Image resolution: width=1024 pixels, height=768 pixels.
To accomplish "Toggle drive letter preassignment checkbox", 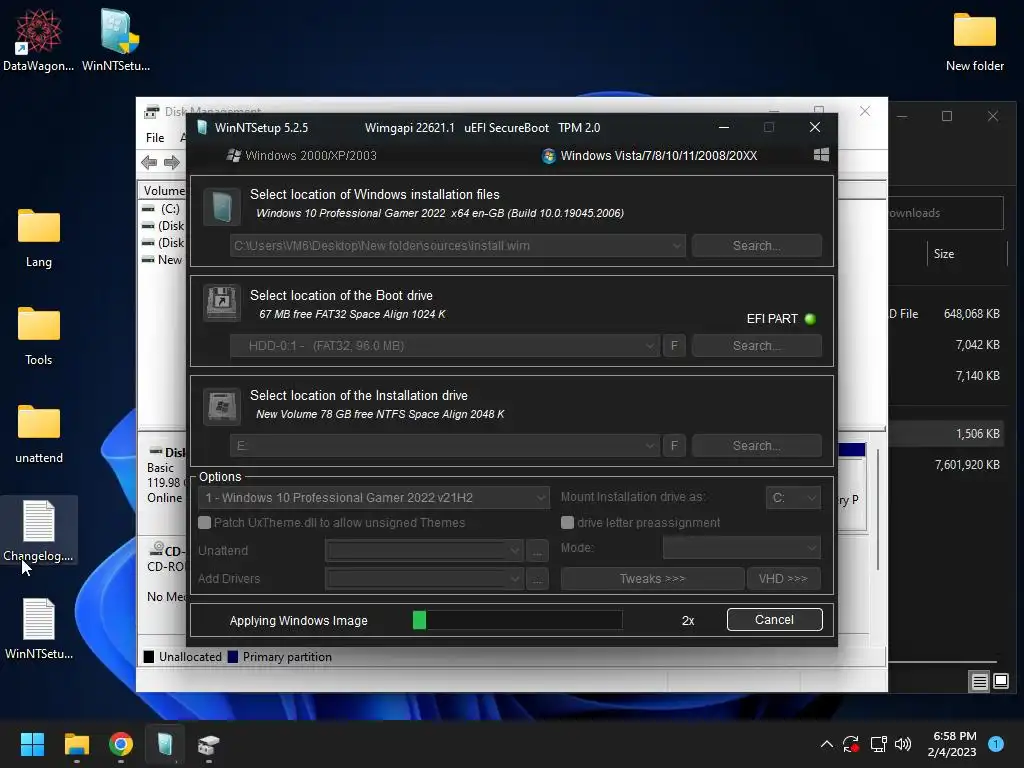I will pyautogui.click(x=568, y=522).
